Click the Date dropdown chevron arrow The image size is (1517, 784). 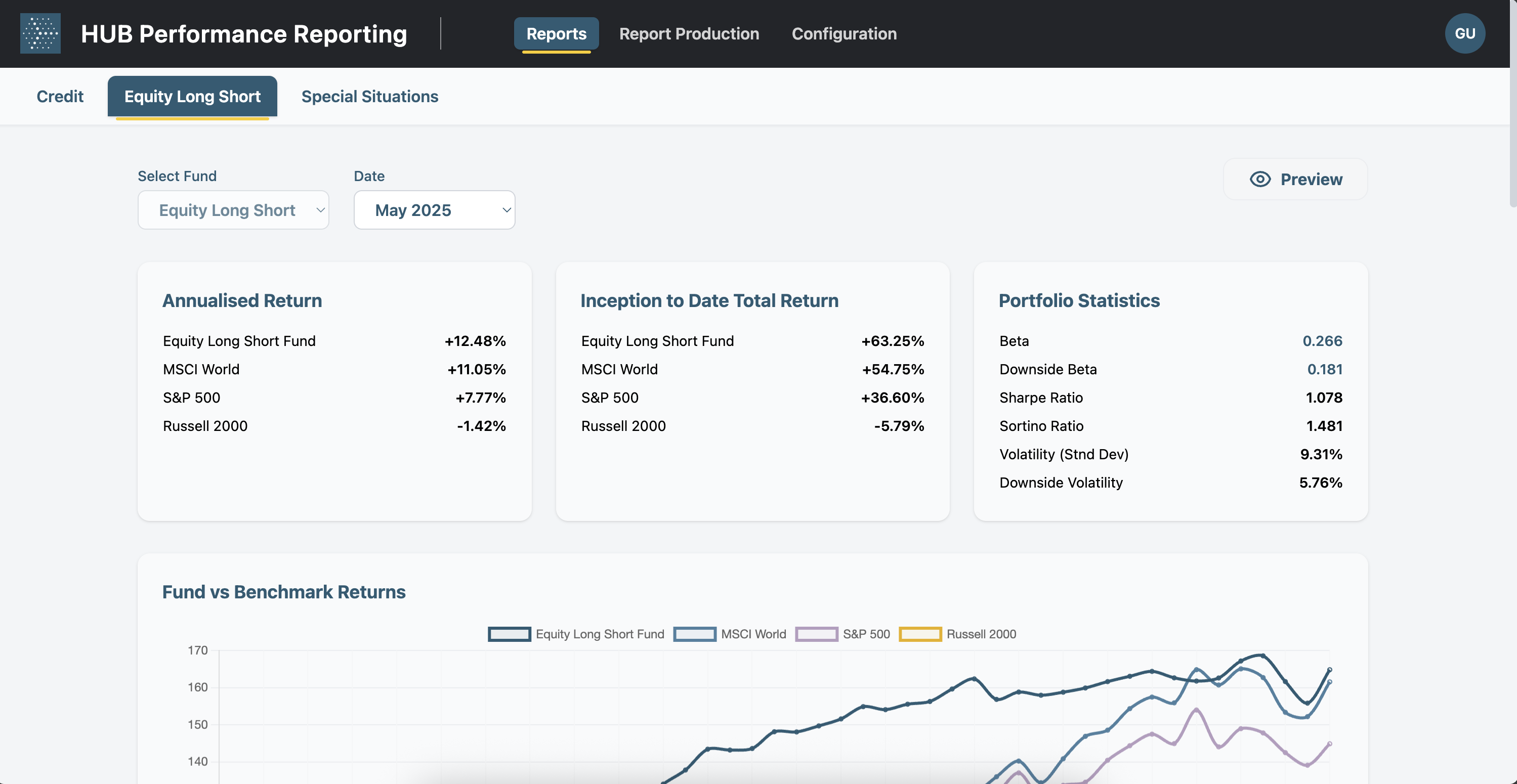coord(506,210)
